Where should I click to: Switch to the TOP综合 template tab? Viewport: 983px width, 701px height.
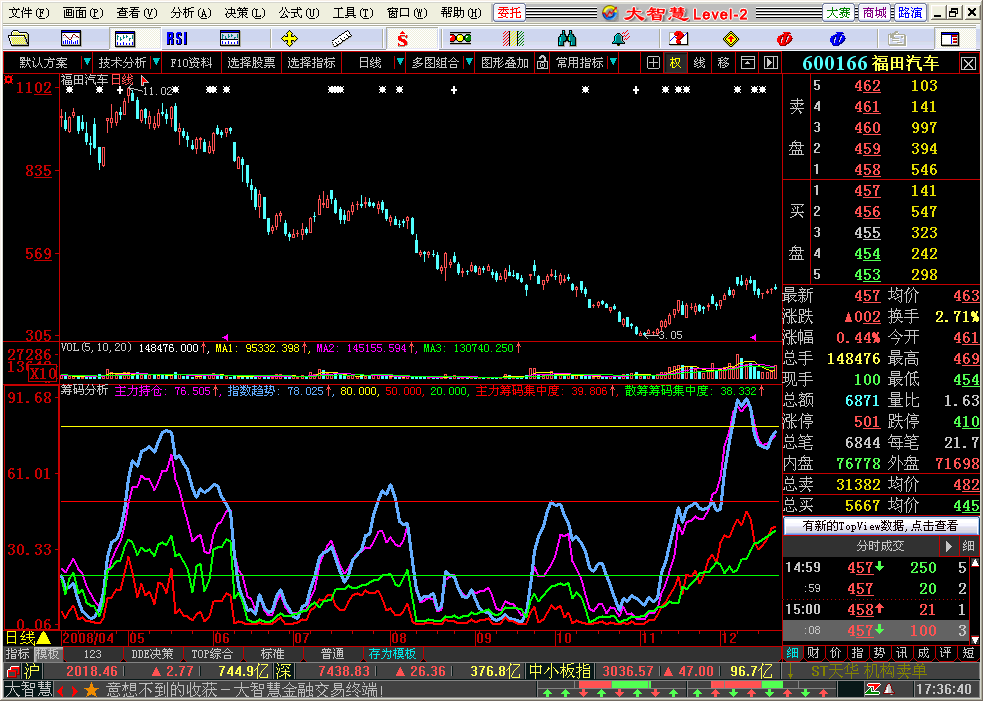coord(212,654)
